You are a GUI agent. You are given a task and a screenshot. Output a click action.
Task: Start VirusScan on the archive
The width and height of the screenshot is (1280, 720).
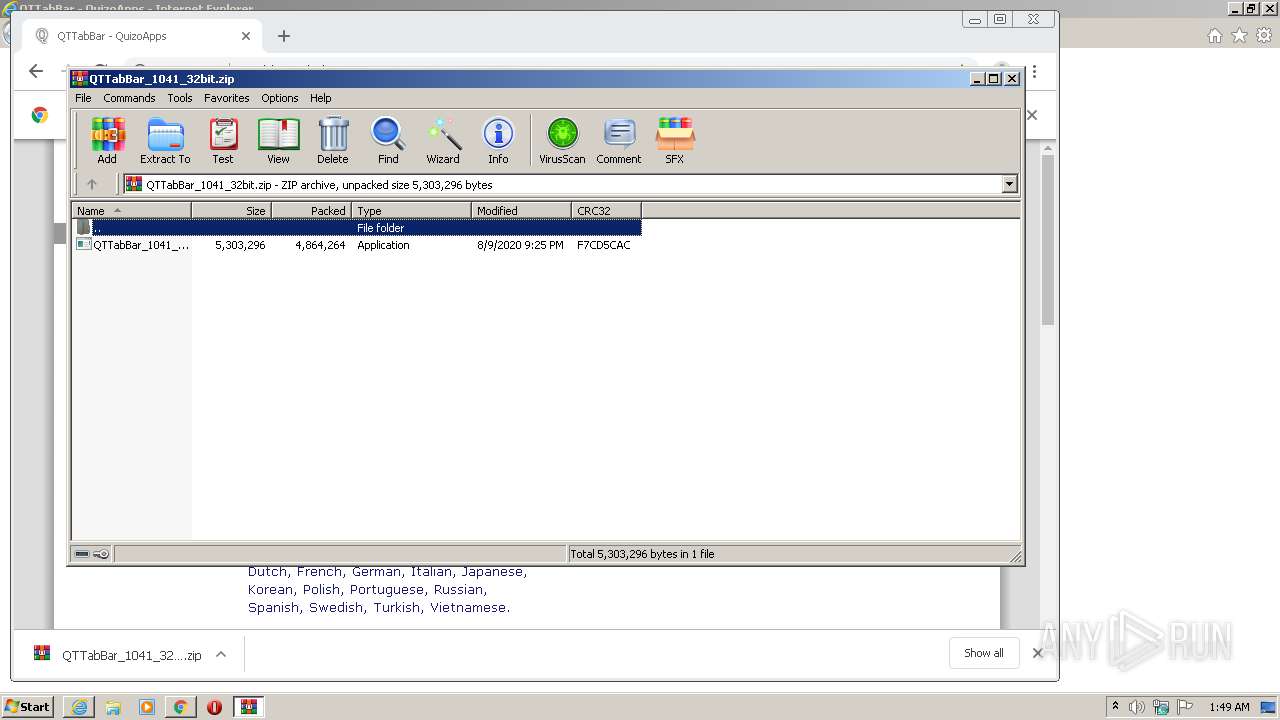(x=562, y=140)
